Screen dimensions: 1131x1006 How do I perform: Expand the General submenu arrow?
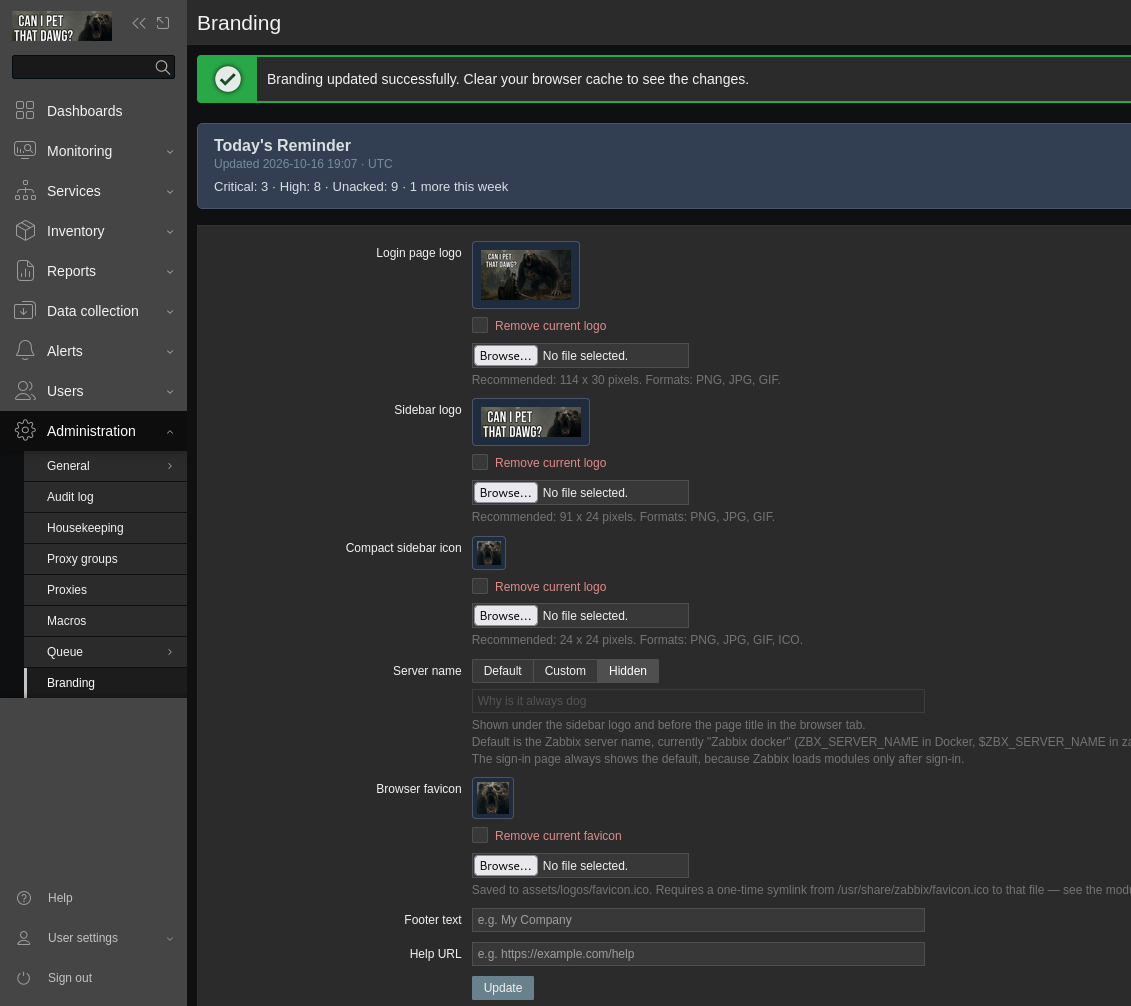coord(170,466)
